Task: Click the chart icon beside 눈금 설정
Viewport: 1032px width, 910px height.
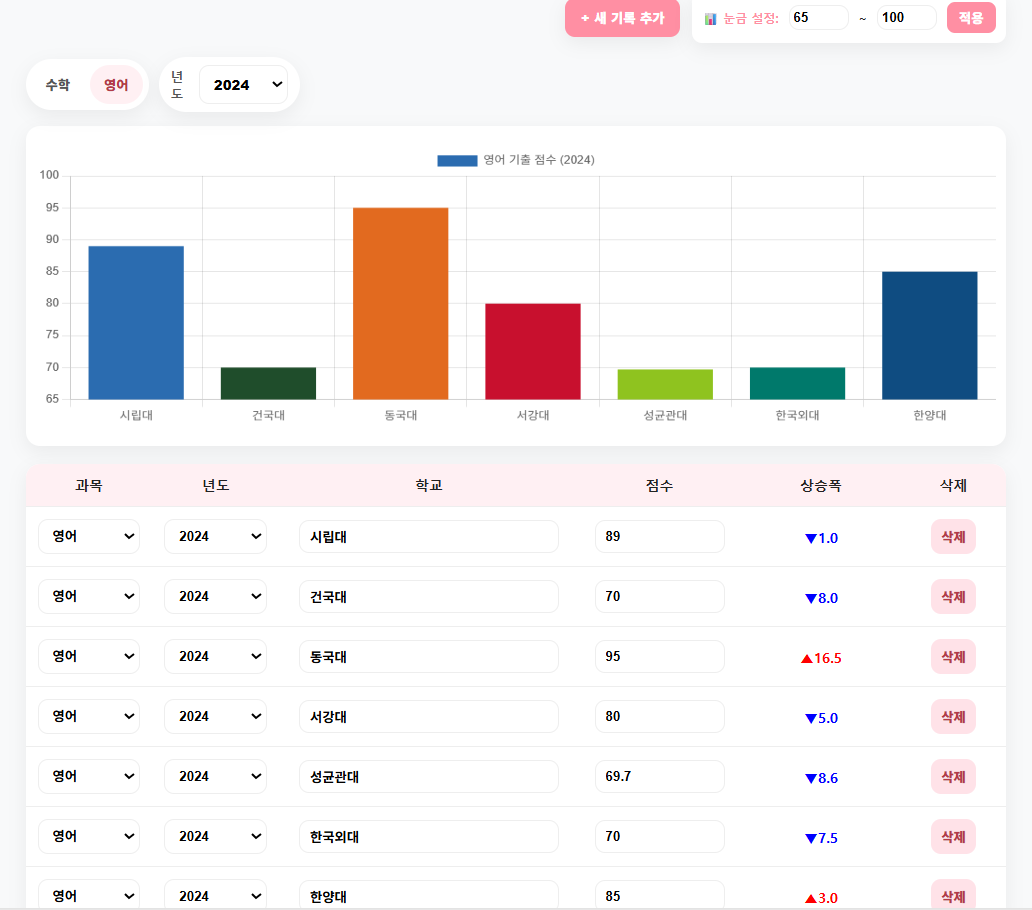Action: [710, 18]
